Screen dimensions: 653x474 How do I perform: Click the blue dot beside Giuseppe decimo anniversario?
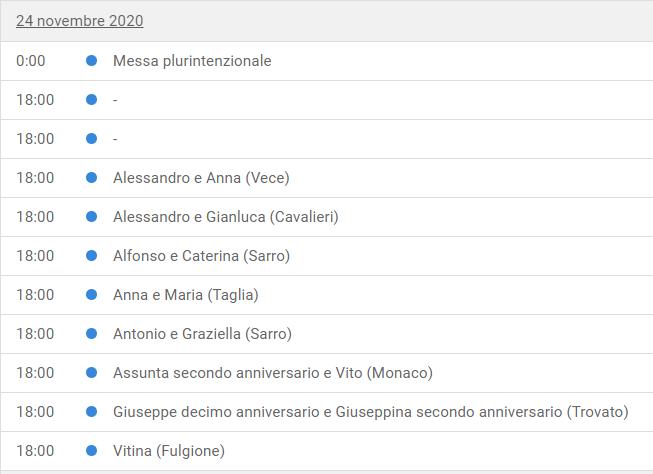(92, 412)
